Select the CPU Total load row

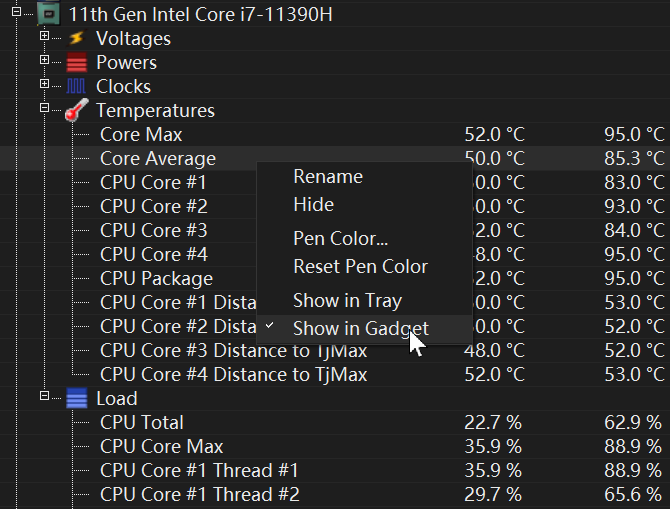point(335,422)
